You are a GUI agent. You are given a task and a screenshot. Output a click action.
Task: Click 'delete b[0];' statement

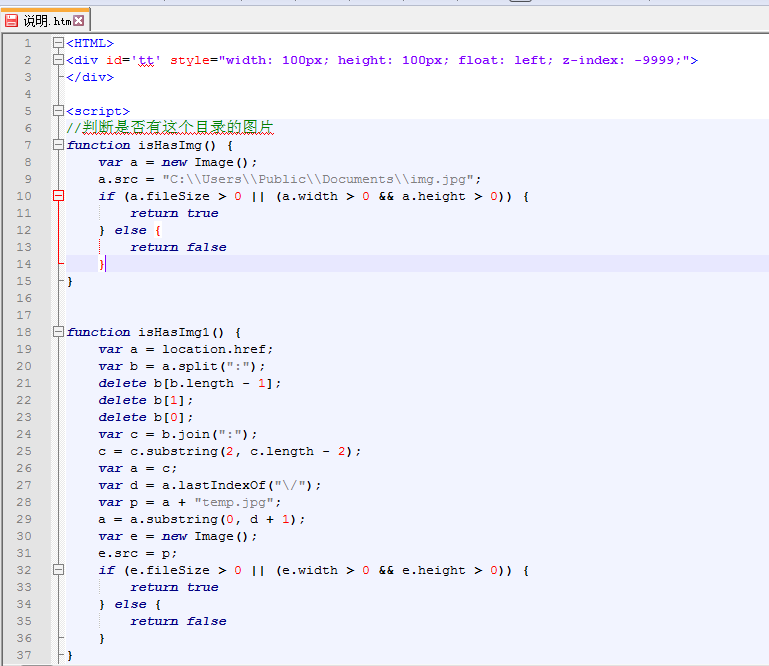[x=146, y=418]
